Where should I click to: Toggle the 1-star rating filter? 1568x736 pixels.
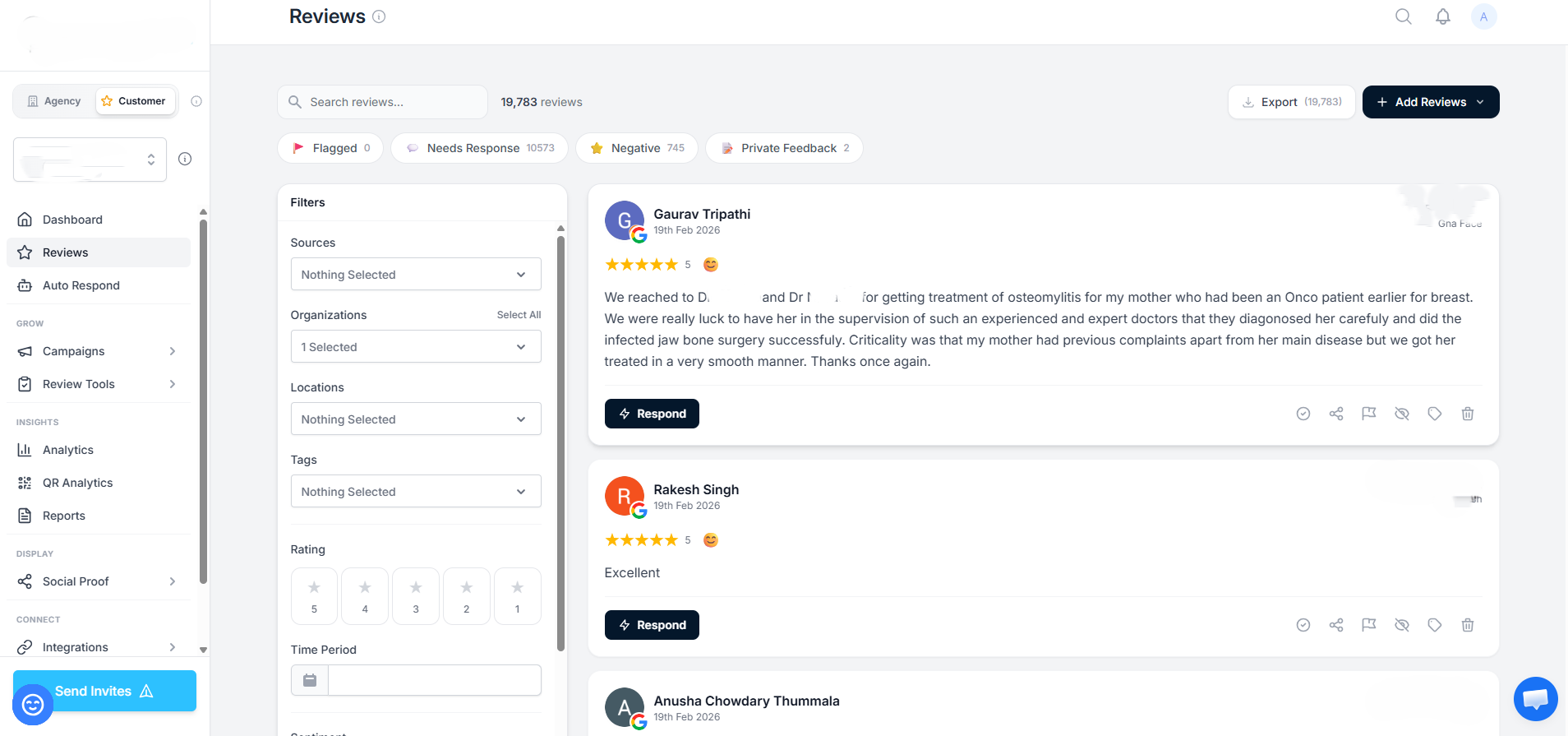pyautogui.click(x=518, y=596)
